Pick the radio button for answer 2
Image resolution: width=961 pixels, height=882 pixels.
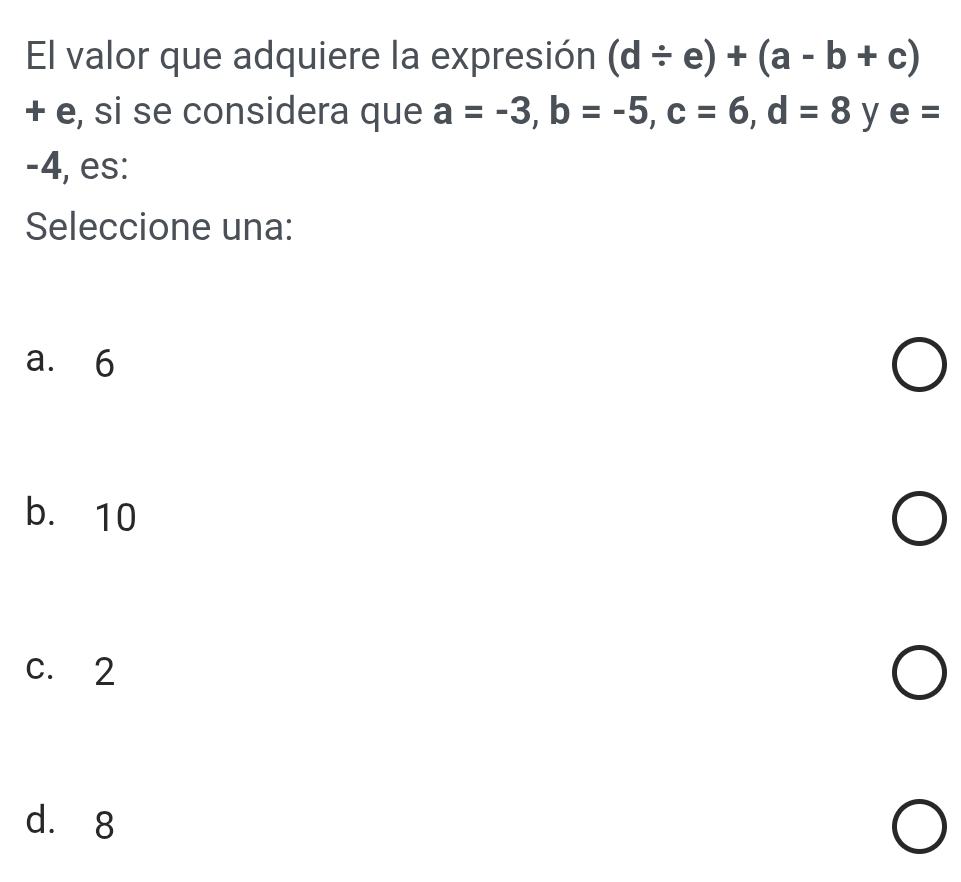pyautogui.click(x=916, y=674)
